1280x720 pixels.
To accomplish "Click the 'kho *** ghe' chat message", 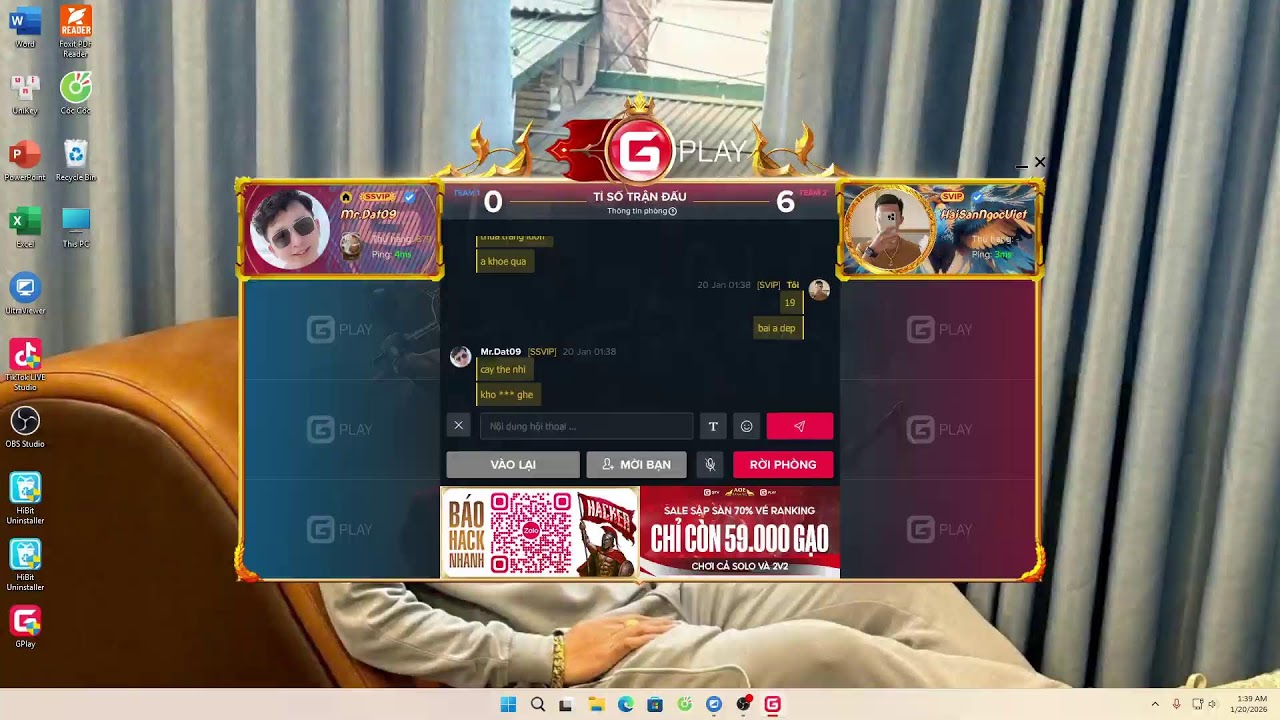I will (507, 395).
